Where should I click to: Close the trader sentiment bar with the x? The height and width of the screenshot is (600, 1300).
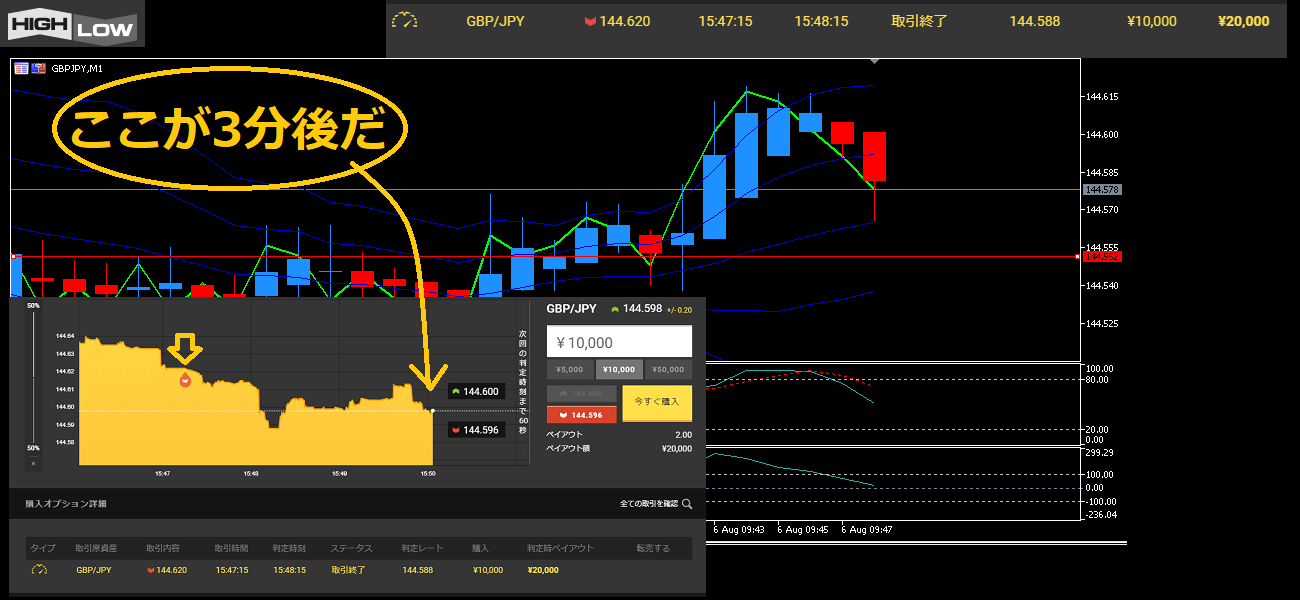coord(33,463)
